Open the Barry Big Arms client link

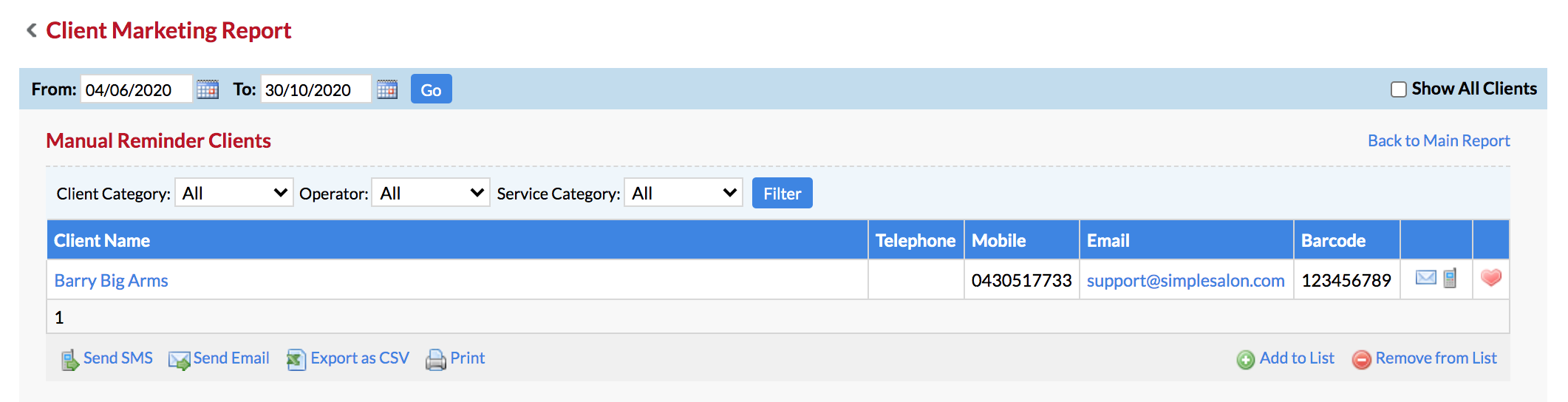[x=111, y=281]
